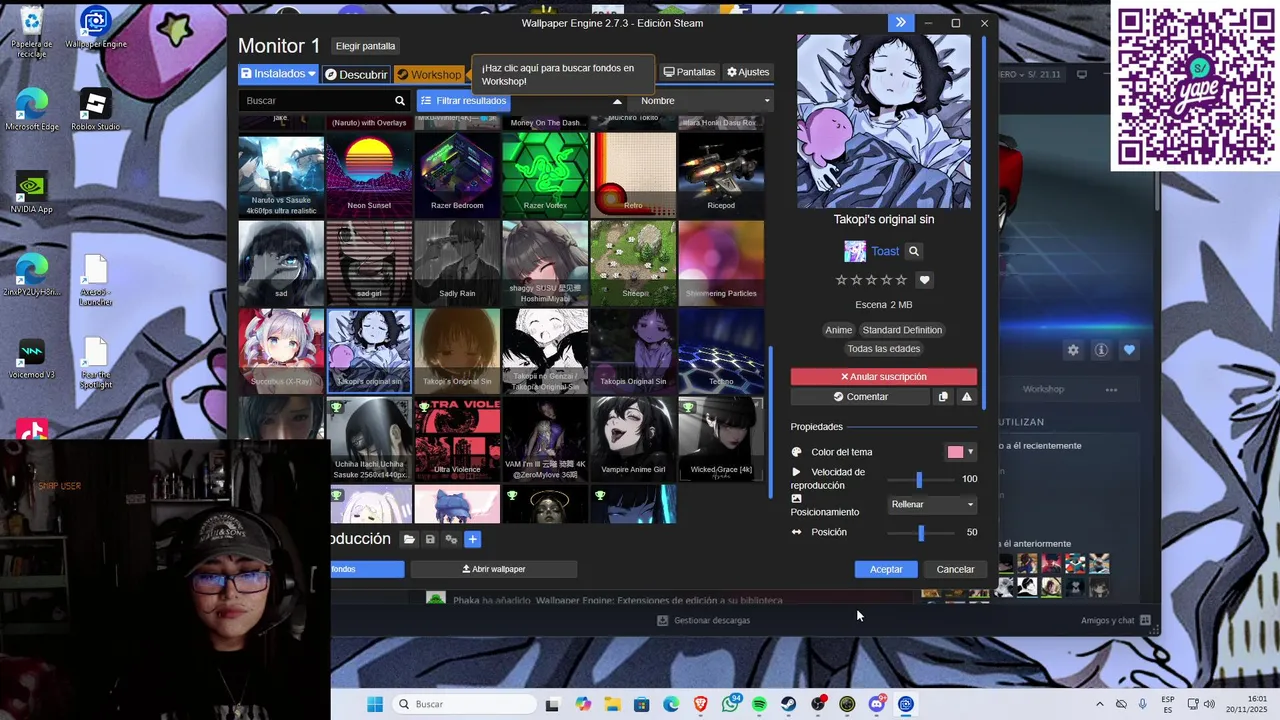Open playlist settings gears icon
1280x720 pixels.
click(x=451, y=540)
